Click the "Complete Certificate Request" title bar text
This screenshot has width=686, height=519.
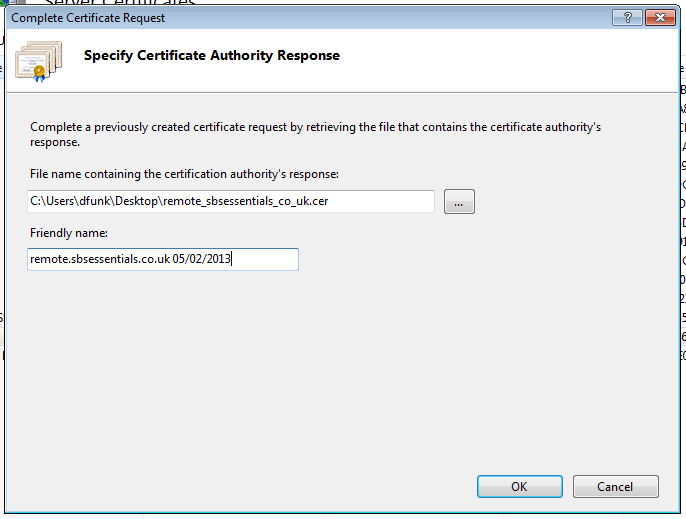[89, 18]
